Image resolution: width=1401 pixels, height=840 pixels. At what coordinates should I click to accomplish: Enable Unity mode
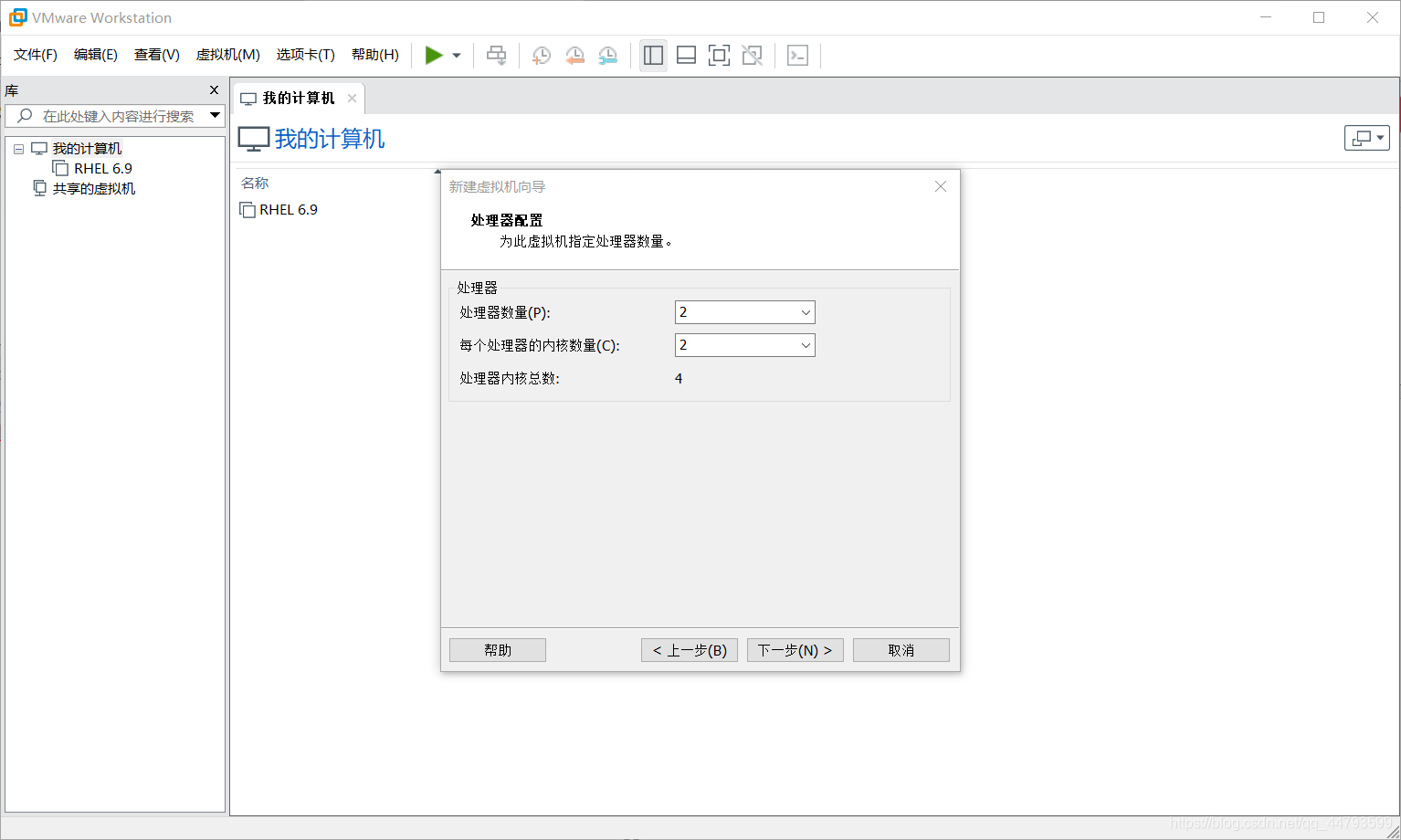[752, 55]
